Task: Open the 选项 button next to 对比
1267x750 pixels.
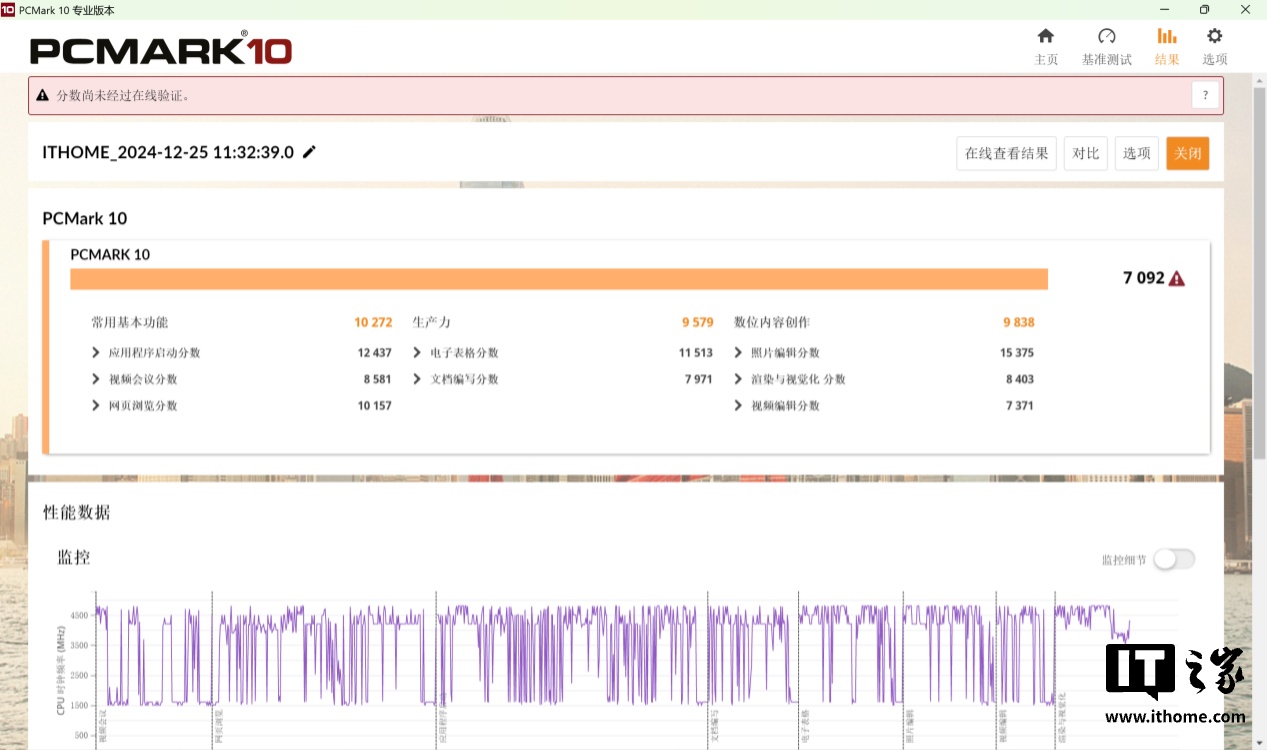Action: click(x=1136, y=153)
